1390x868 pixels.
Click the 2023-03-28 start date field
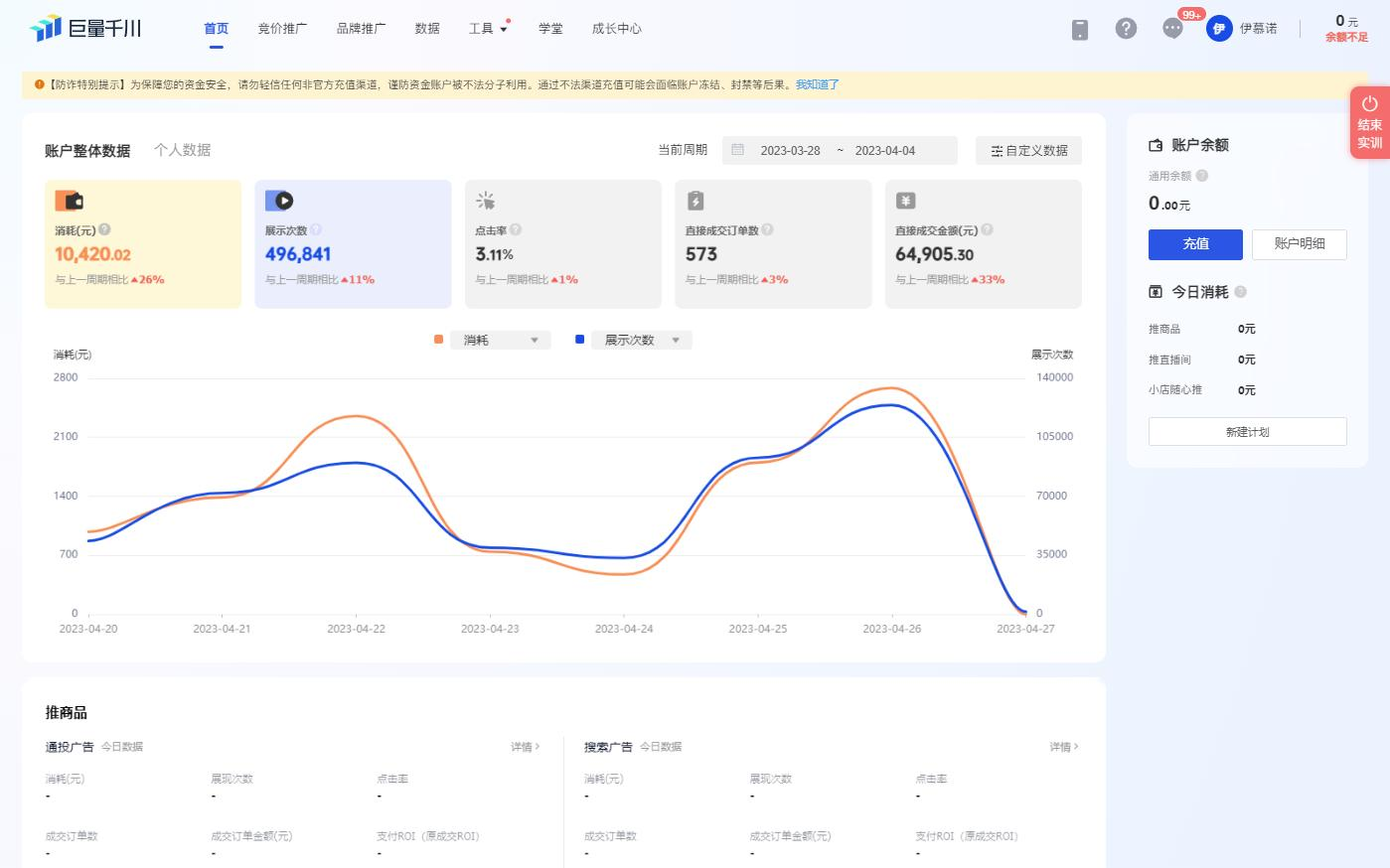pos(790,151)
